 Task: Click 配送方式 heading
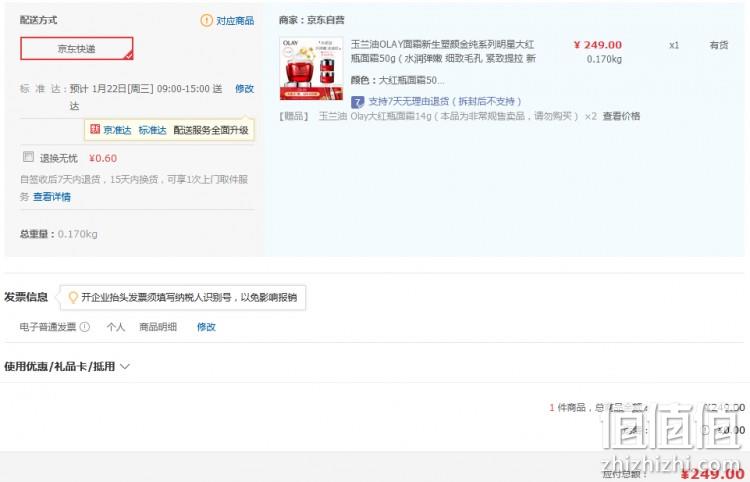pos(38,20)
